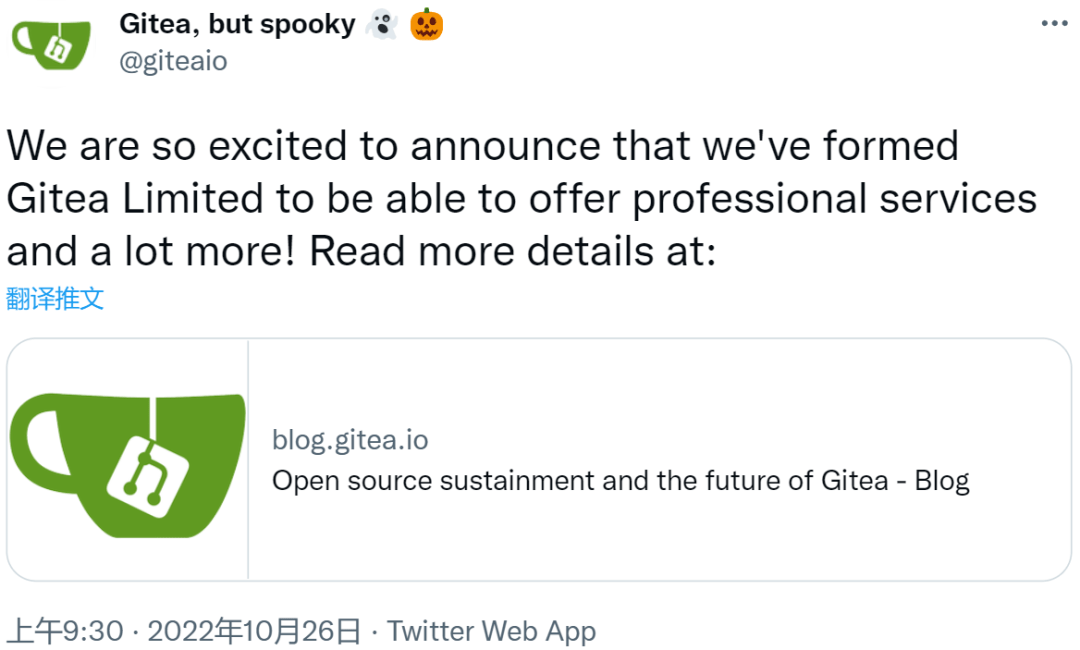Click the @giteaio username handle
The width and height of the screenshot is (1080, 650).
coord(175,60)
